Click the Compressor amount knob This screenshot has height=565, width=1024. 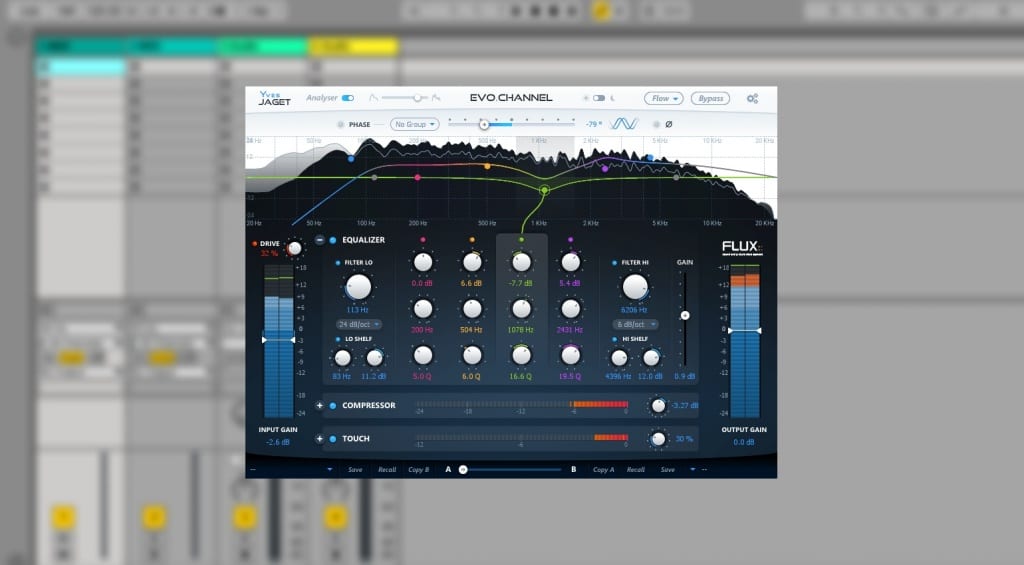pyautogui.click(x=658, y=406)
